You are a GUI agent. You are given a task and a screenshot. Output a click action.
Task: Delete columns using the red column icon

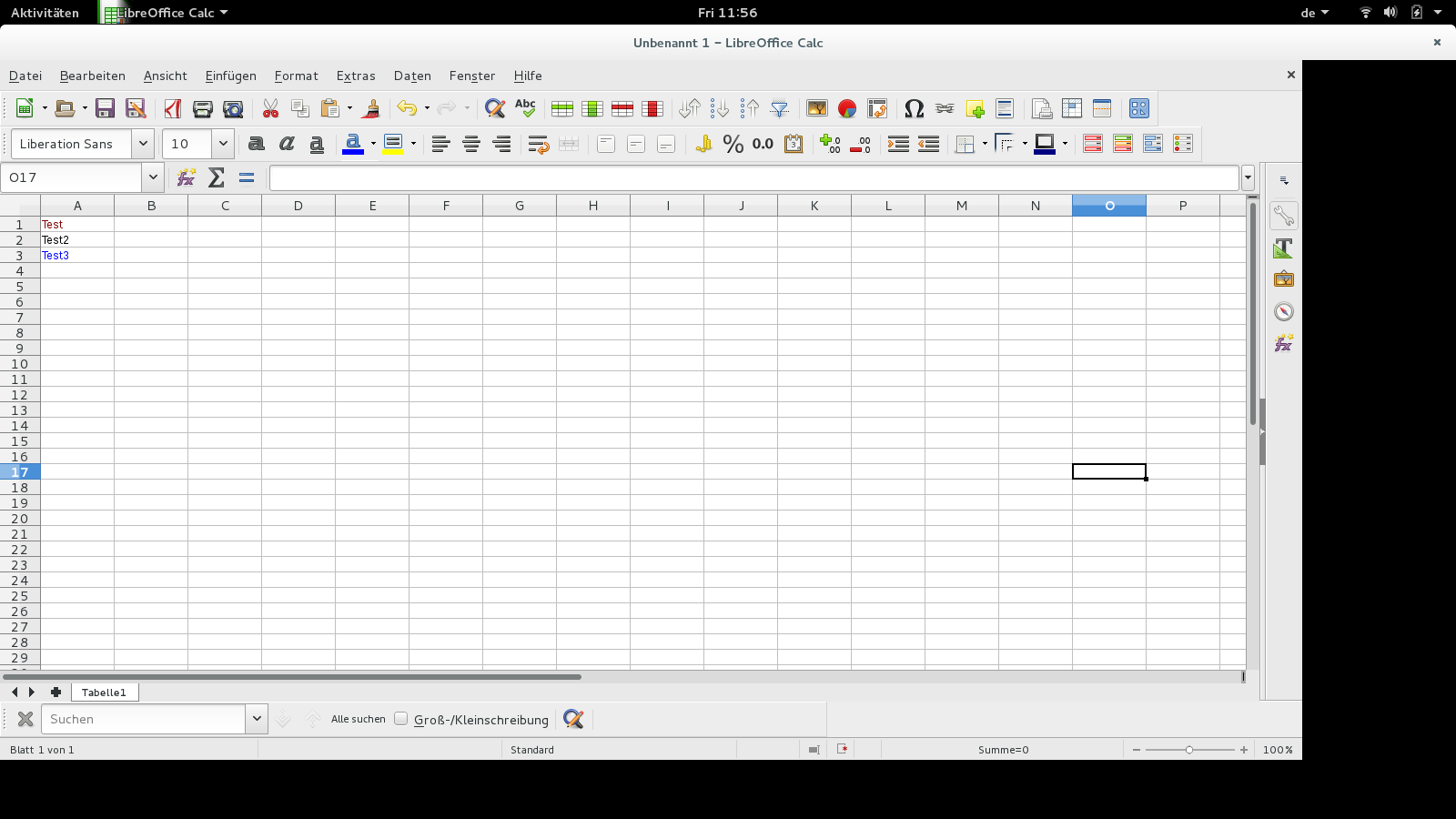[652, 108]
